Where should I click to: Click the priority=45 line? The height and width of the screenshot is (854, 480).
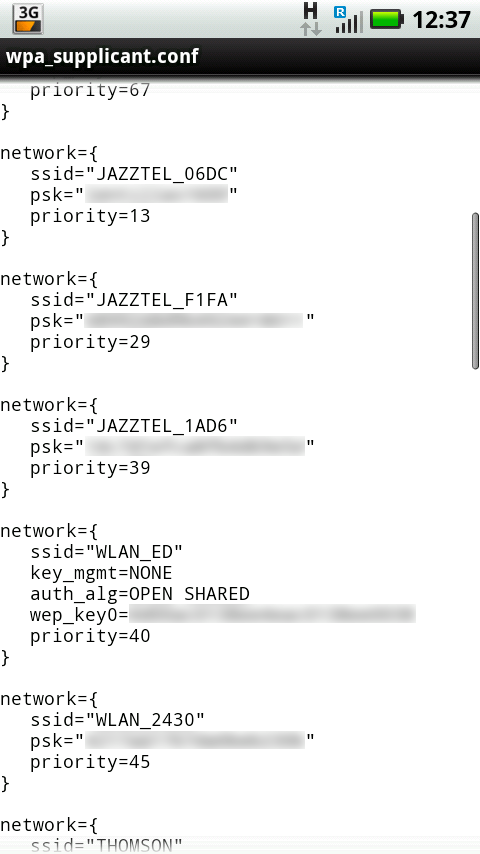pyautogui.click(x=90, y=762)
